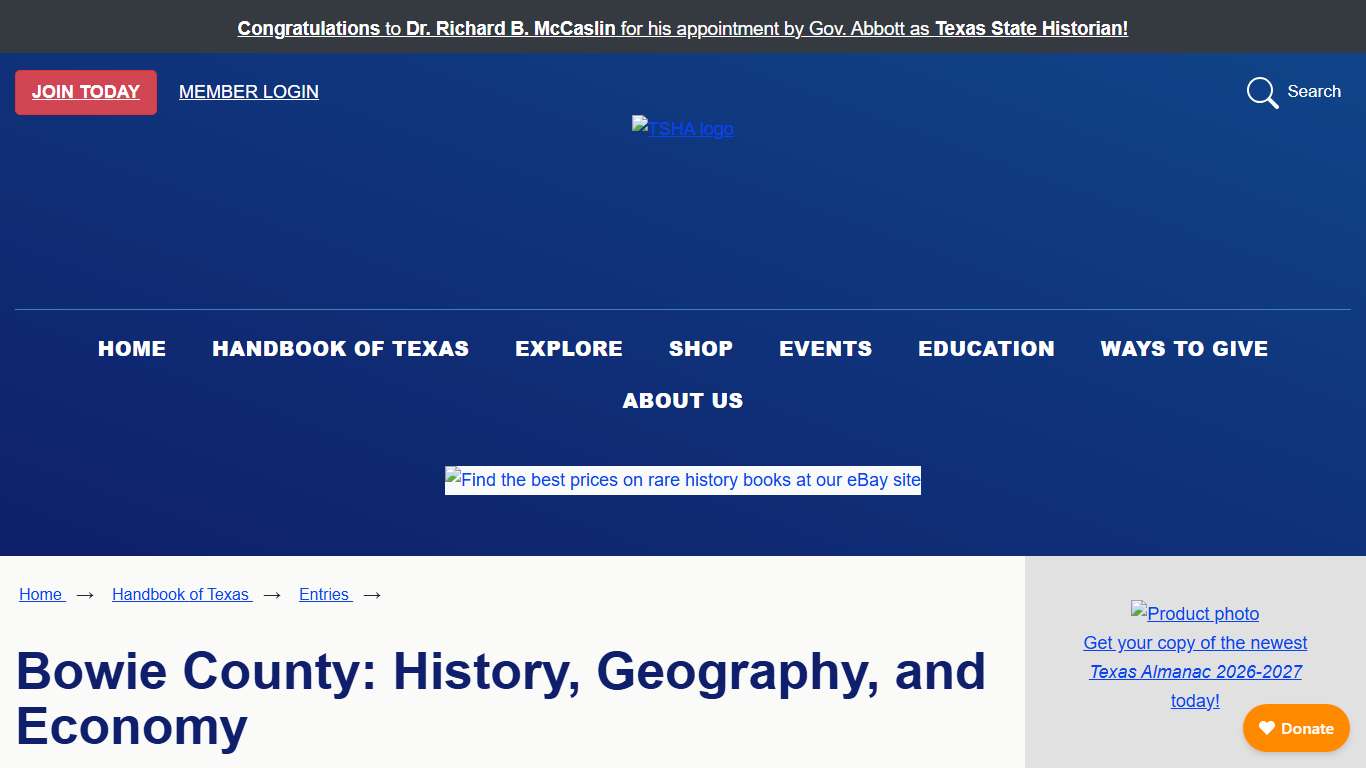
Task: Open the Member Login link
Action: pos(249,92)
